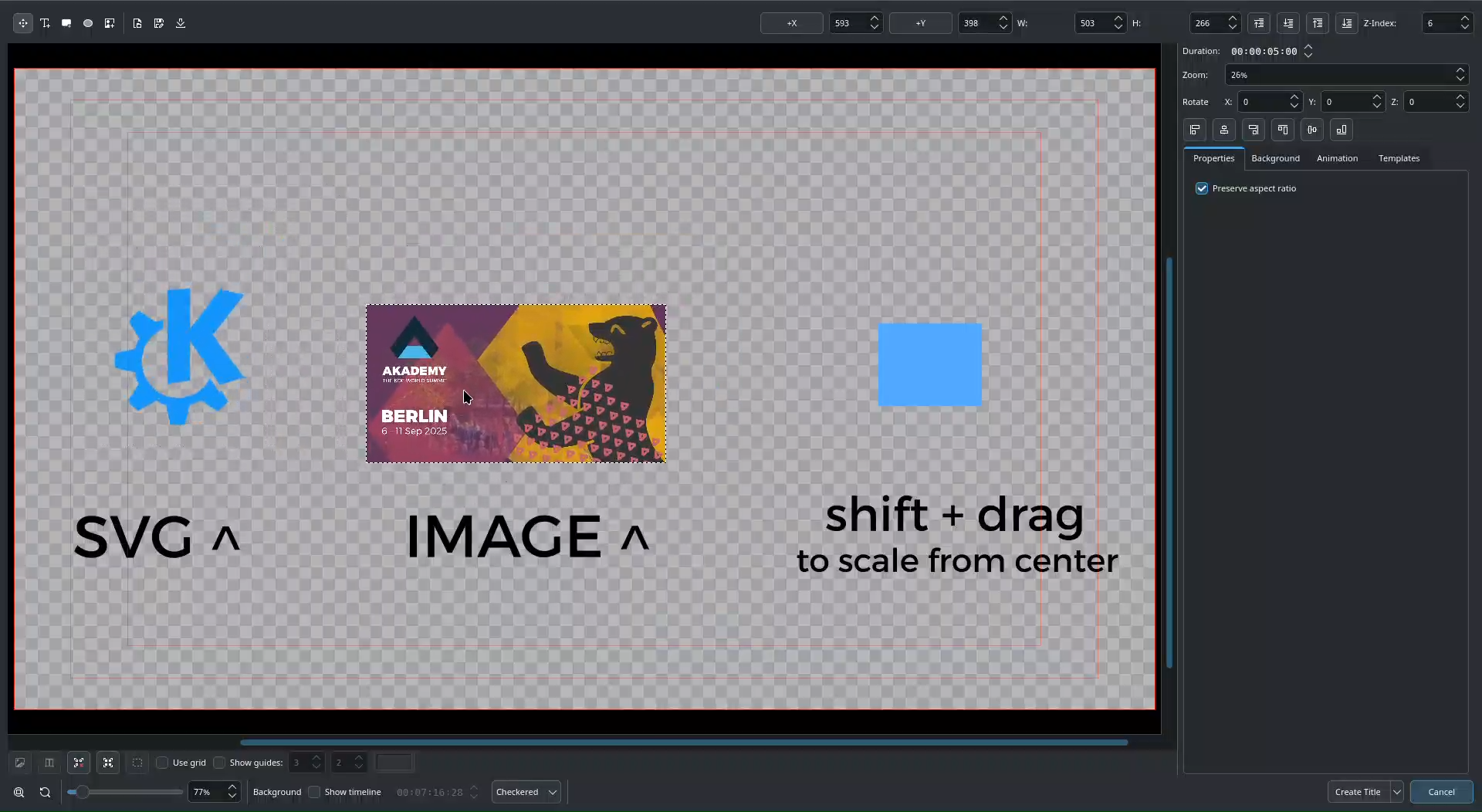The image size is (1482, 812).
Task: Enable the Use grid checkbox
Action: (162, 763)
